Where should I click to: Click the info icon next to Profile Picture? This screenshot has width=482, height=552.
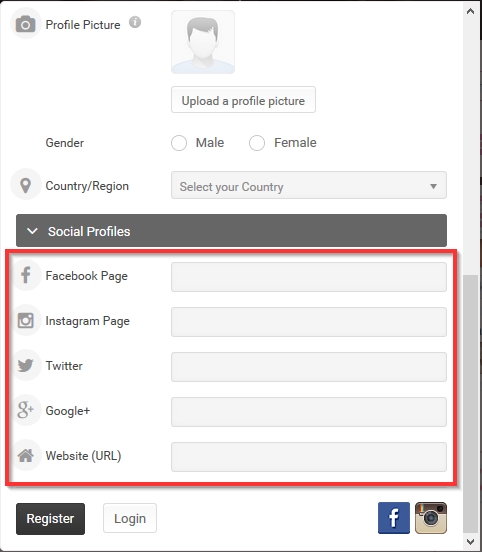point(135,22)
